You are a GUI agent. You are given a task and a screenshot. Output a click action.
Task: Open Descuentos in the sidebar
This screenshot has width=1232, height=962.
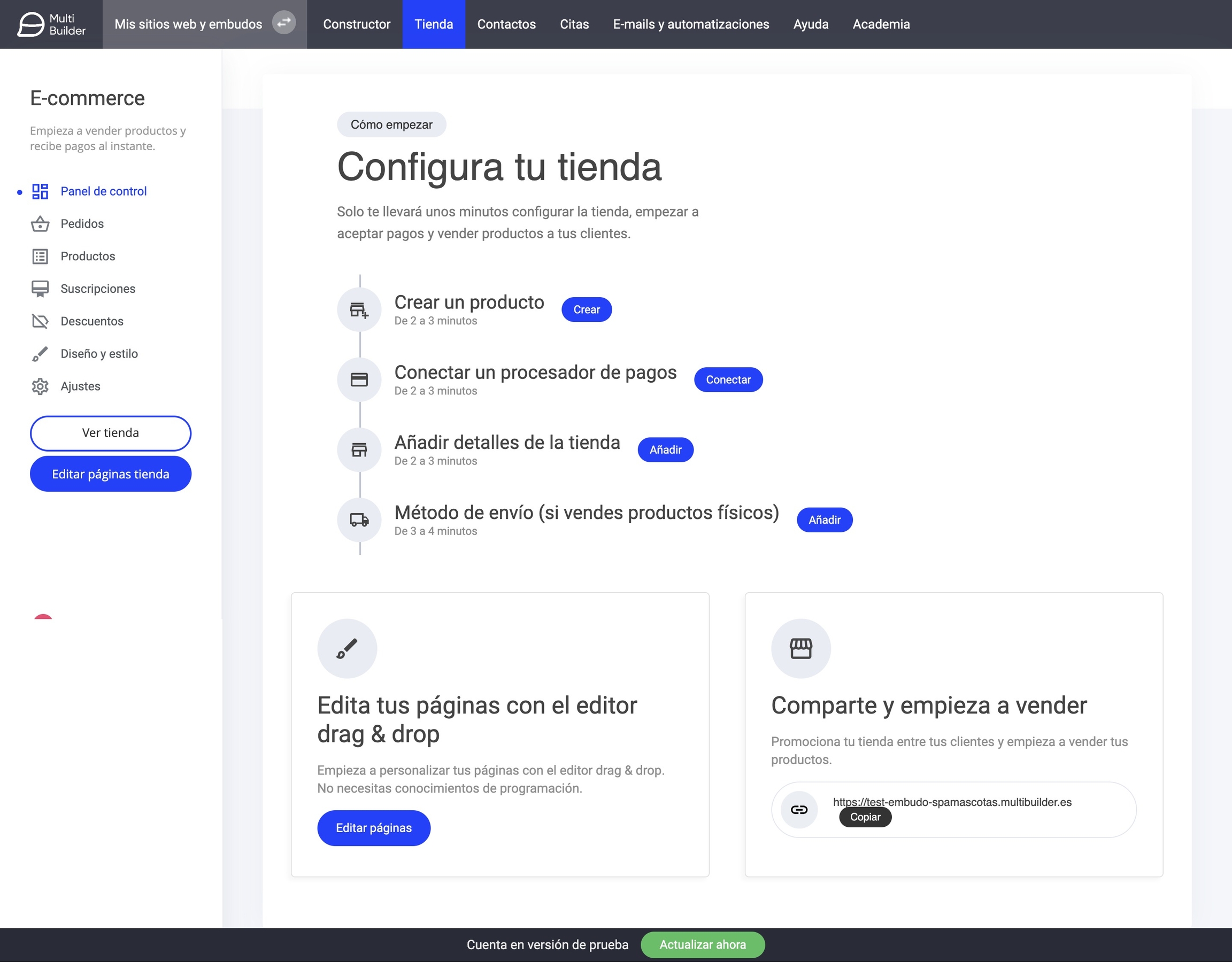[91, 321]
